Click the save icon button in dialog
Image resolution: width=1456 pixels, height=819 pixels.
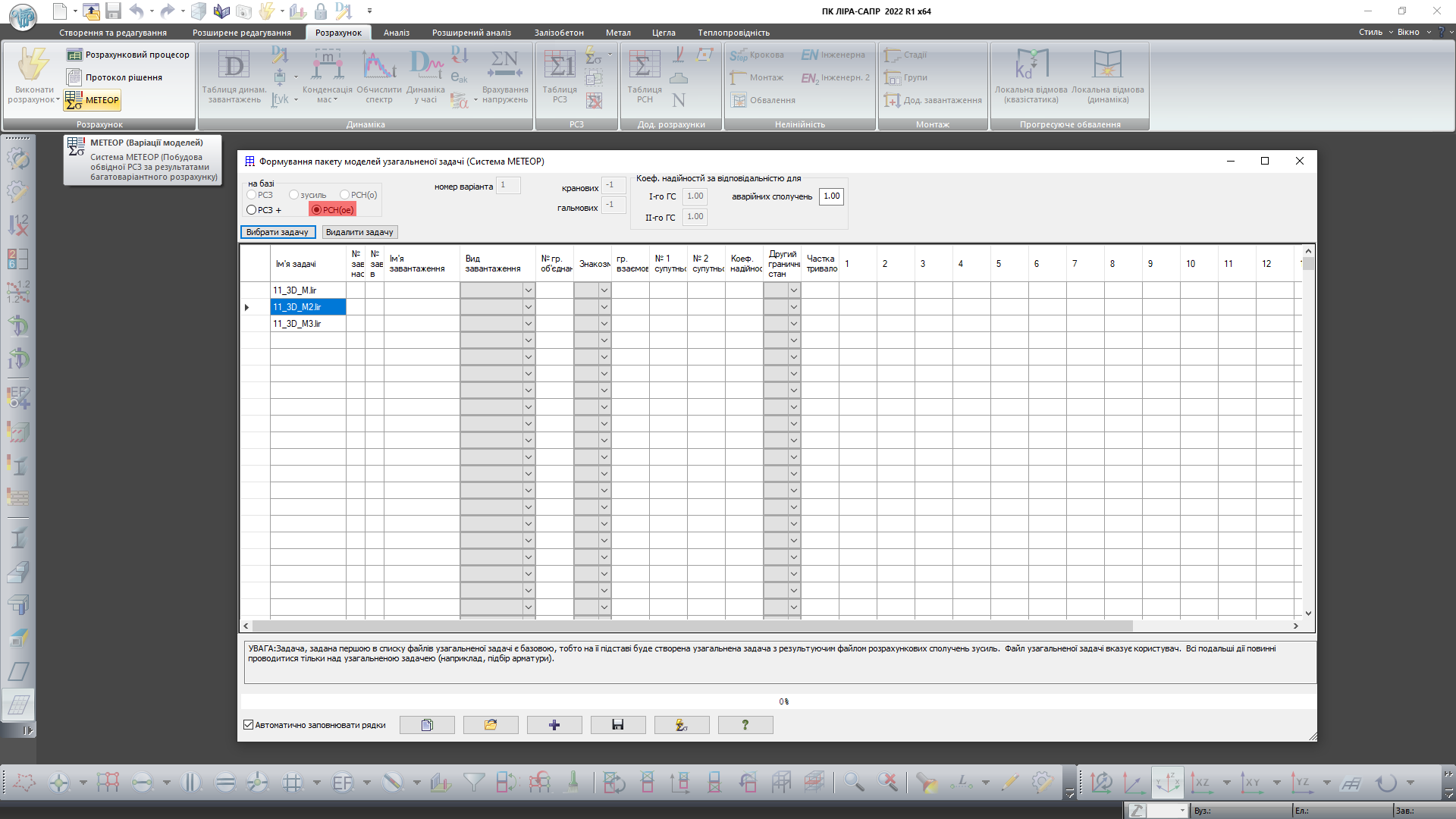[617, 725]
